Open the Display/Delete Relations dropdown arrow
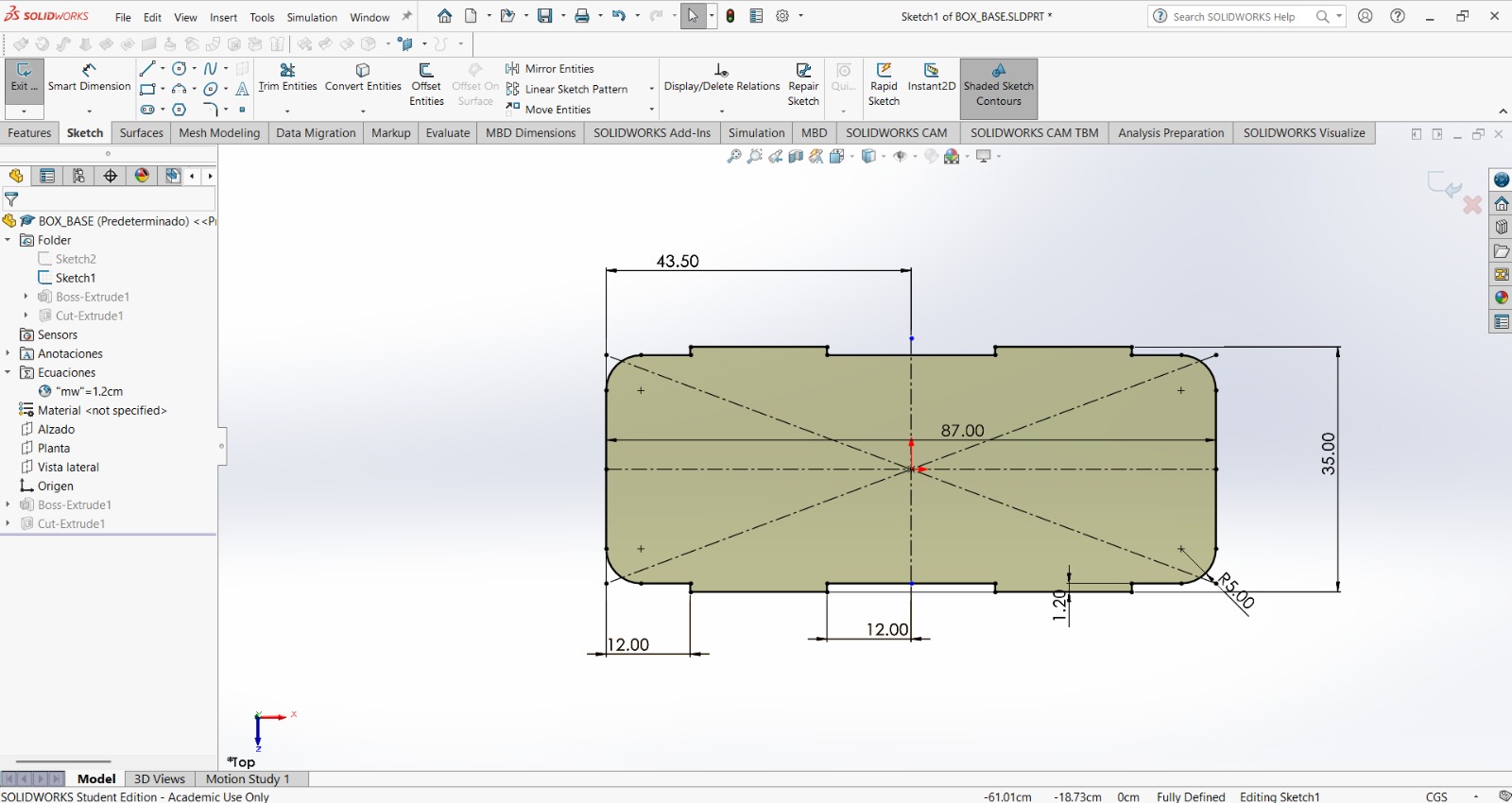1512x803 pixels. tap(722, 111)
